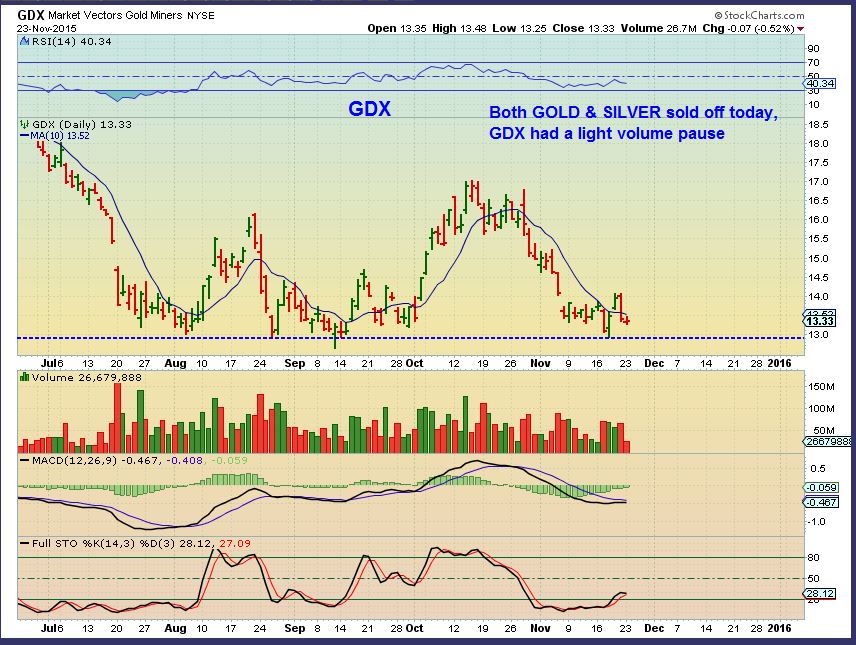Screen dimensions: 856x645
Task: Click the MACD(12,26,9) -0.467 label
Action: tap(96, 460)
